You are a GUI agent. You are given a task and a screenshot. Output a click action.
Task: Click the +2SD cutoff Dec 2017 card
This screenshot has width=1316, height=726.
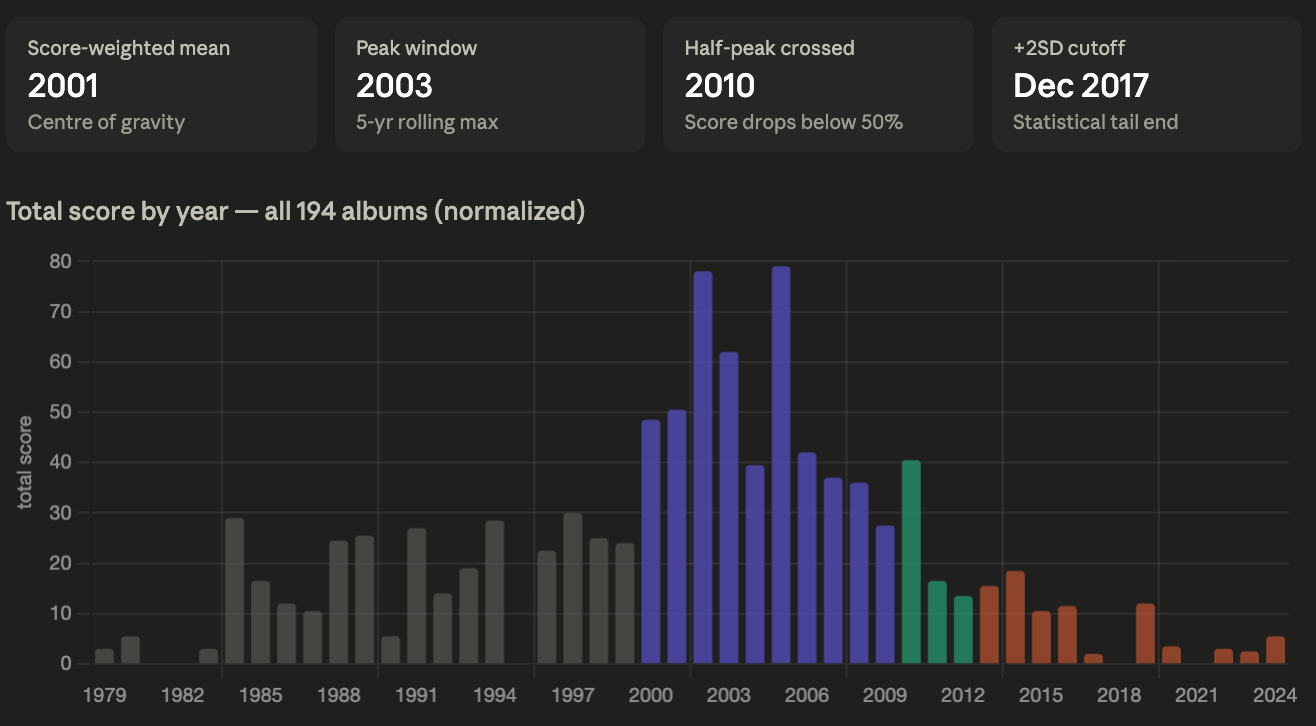click(1145, 85)
